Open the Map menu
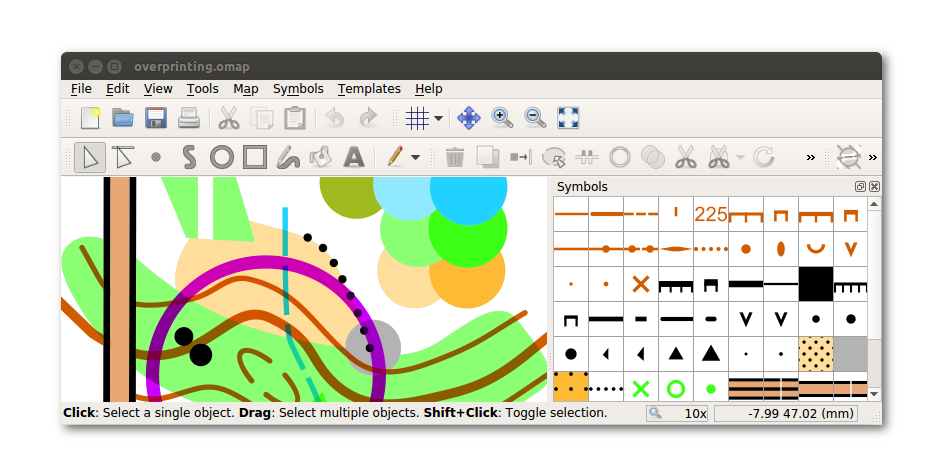Screen dimensions: 950x475 (245, 88)
